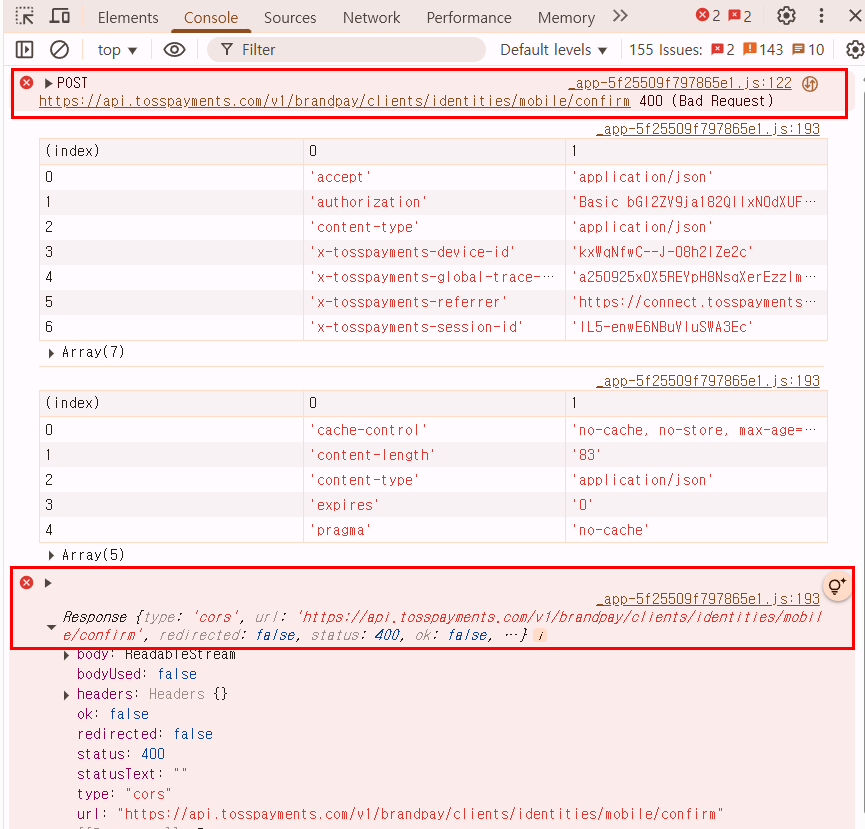Select the 'kxWqNfwC--J-08h2IZe2c' value
Viewport: 865px width, 829px height.
(x=697, y=252)
